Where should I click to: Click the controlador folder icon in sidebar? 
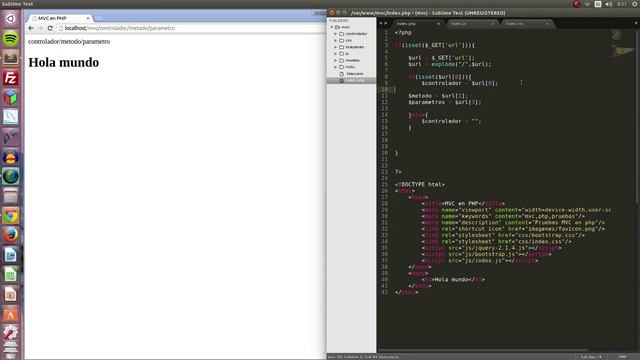(342, 34)
